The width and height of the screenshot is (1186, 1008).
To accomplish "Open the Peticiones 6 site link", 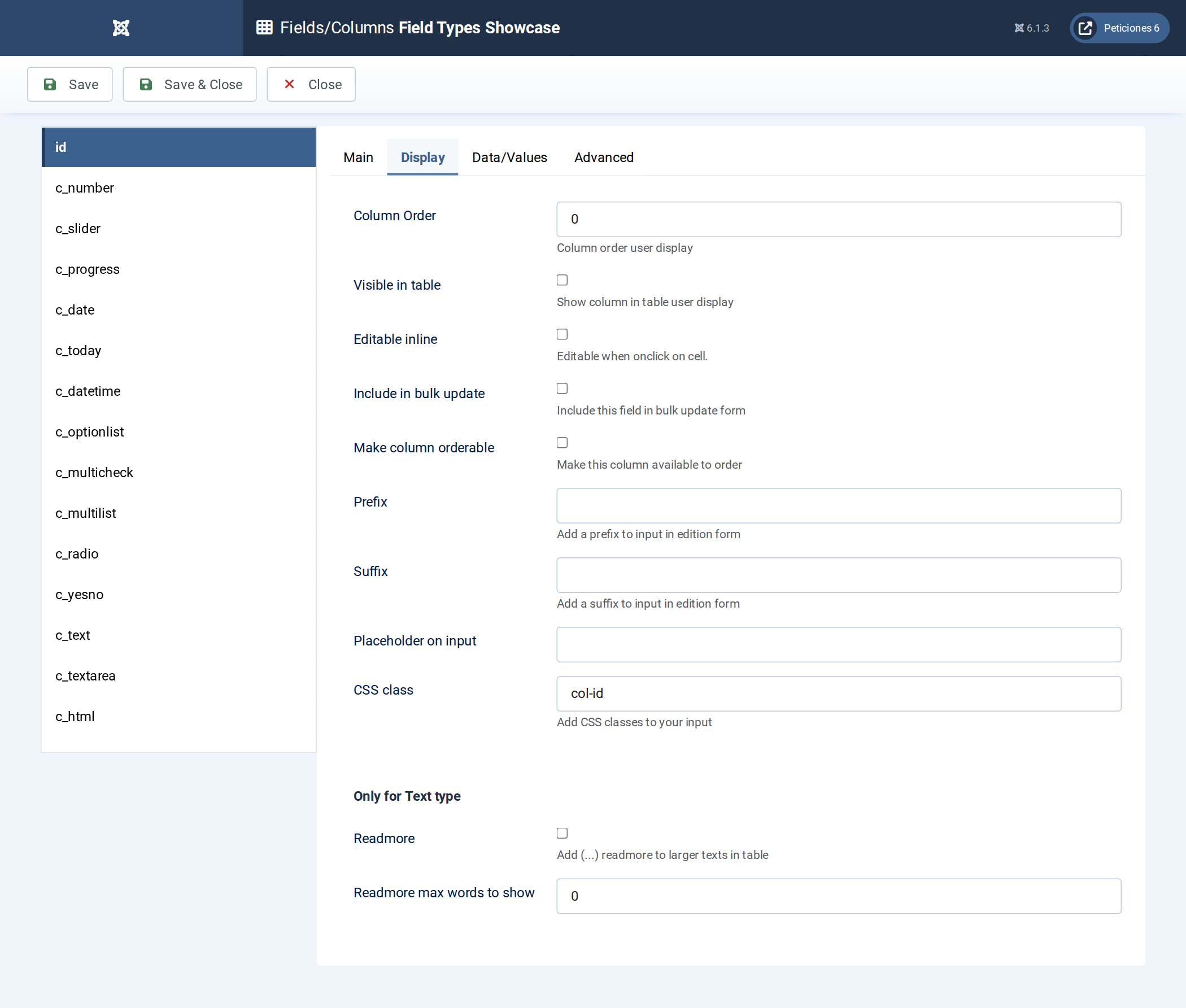I will point(1119,28).
